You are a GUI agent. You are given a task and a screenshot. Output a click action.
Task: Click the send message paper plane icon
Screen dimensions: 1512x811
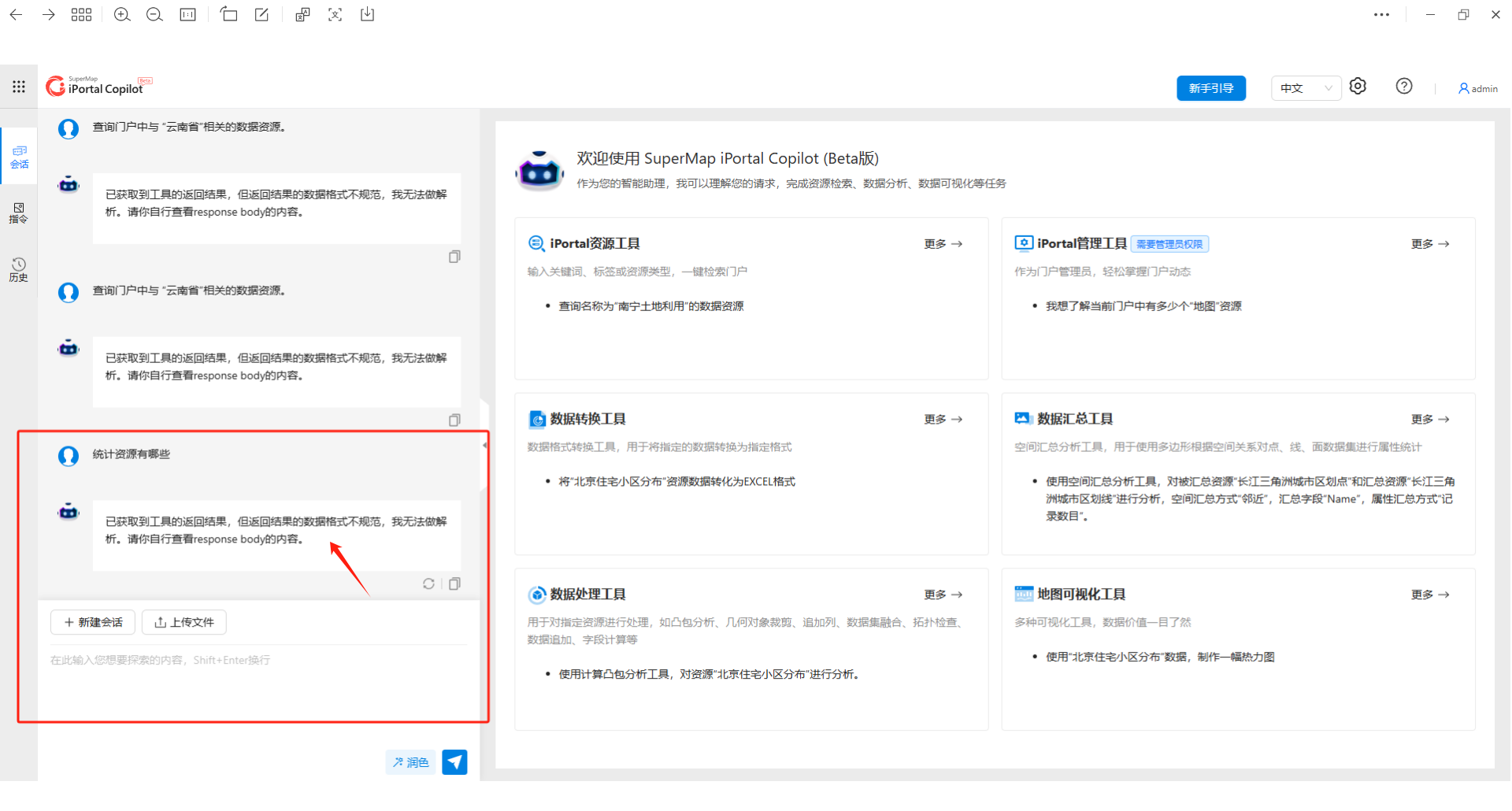pyautogui.click(x=454, y=762)
